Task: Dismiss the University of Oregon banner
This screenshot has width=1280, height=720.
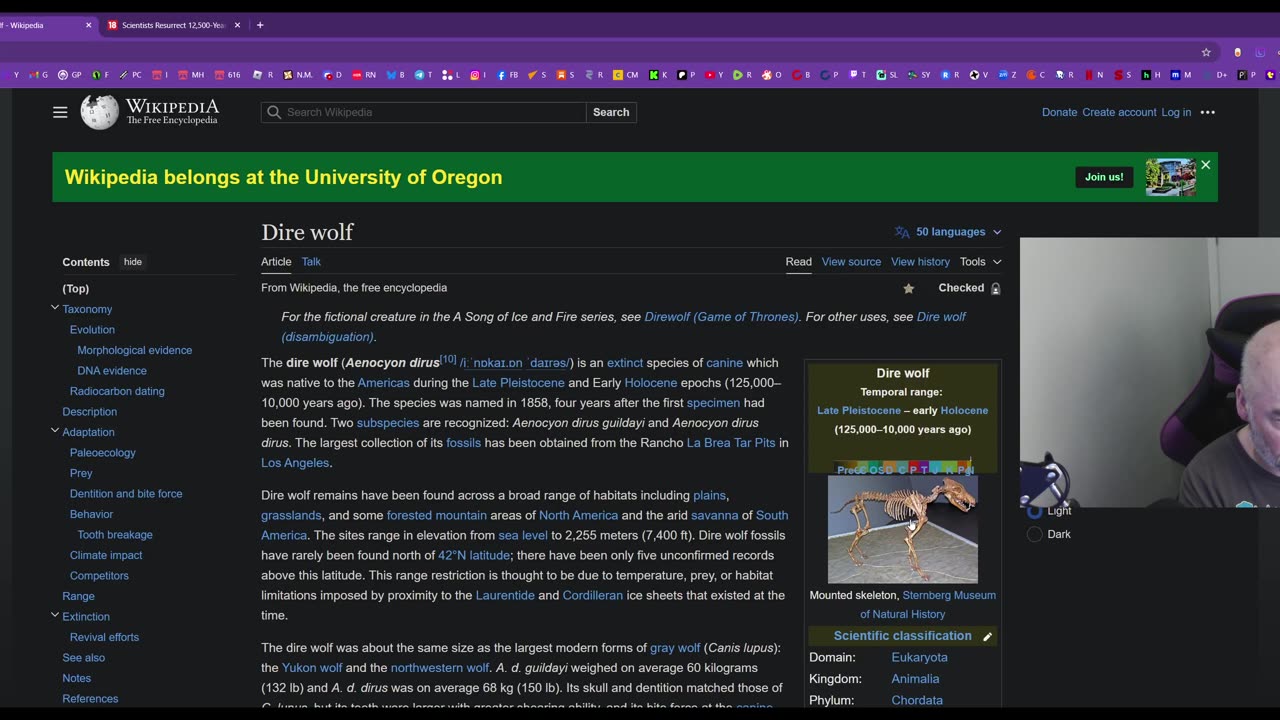Action: pos(1206,165)
